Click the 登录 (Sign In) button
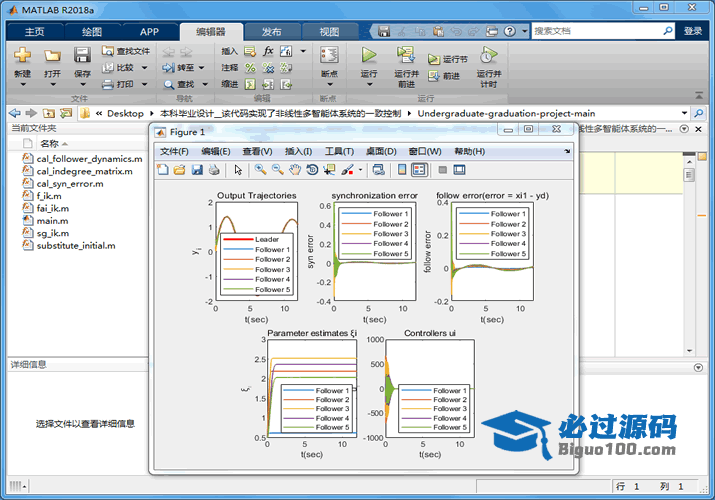The width and height of the screenshot is (715, 500). point(693,31)
